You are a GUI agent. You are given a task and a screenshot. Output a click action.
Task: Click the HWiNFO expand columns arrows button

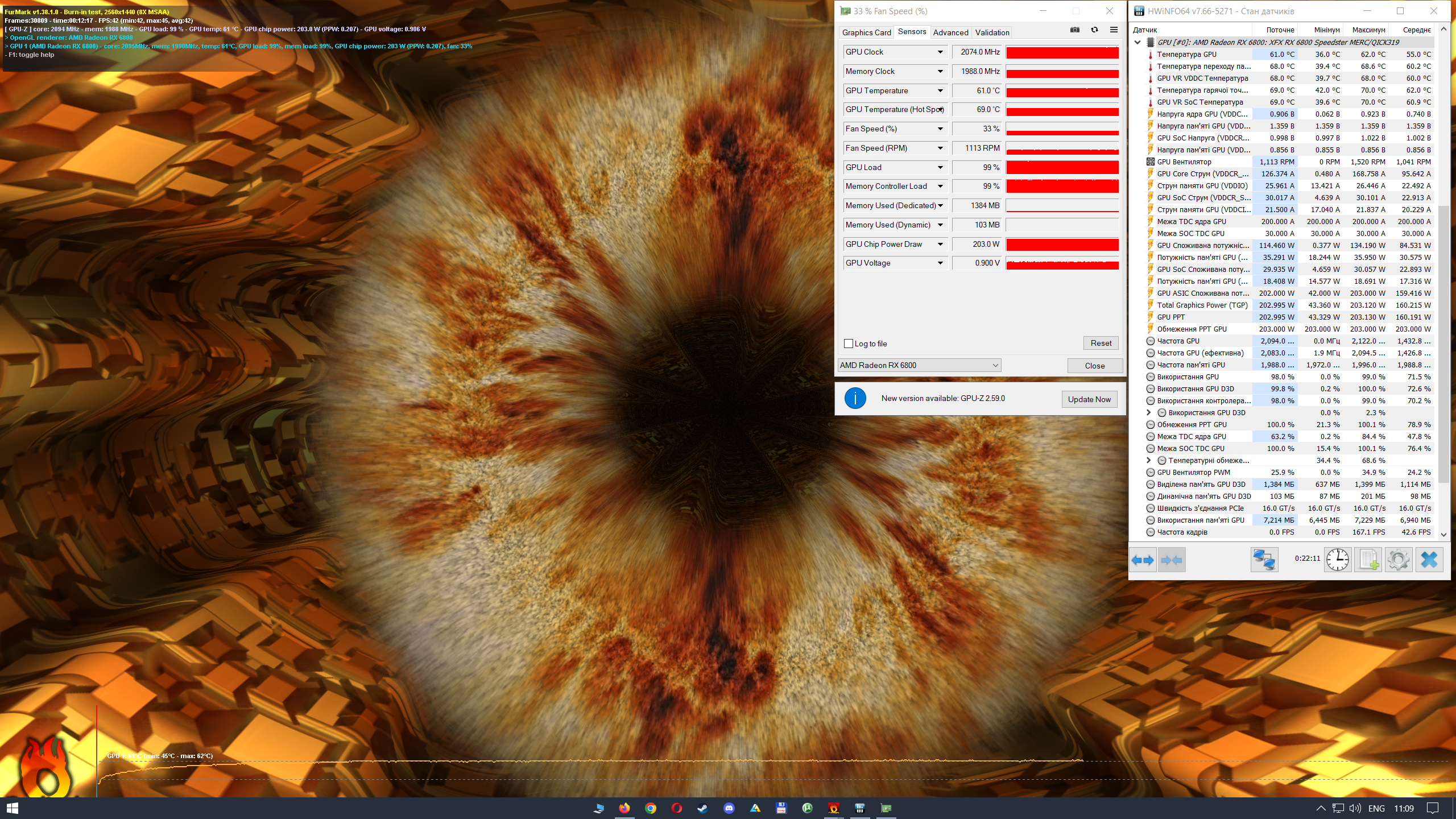coord(1143,560)
